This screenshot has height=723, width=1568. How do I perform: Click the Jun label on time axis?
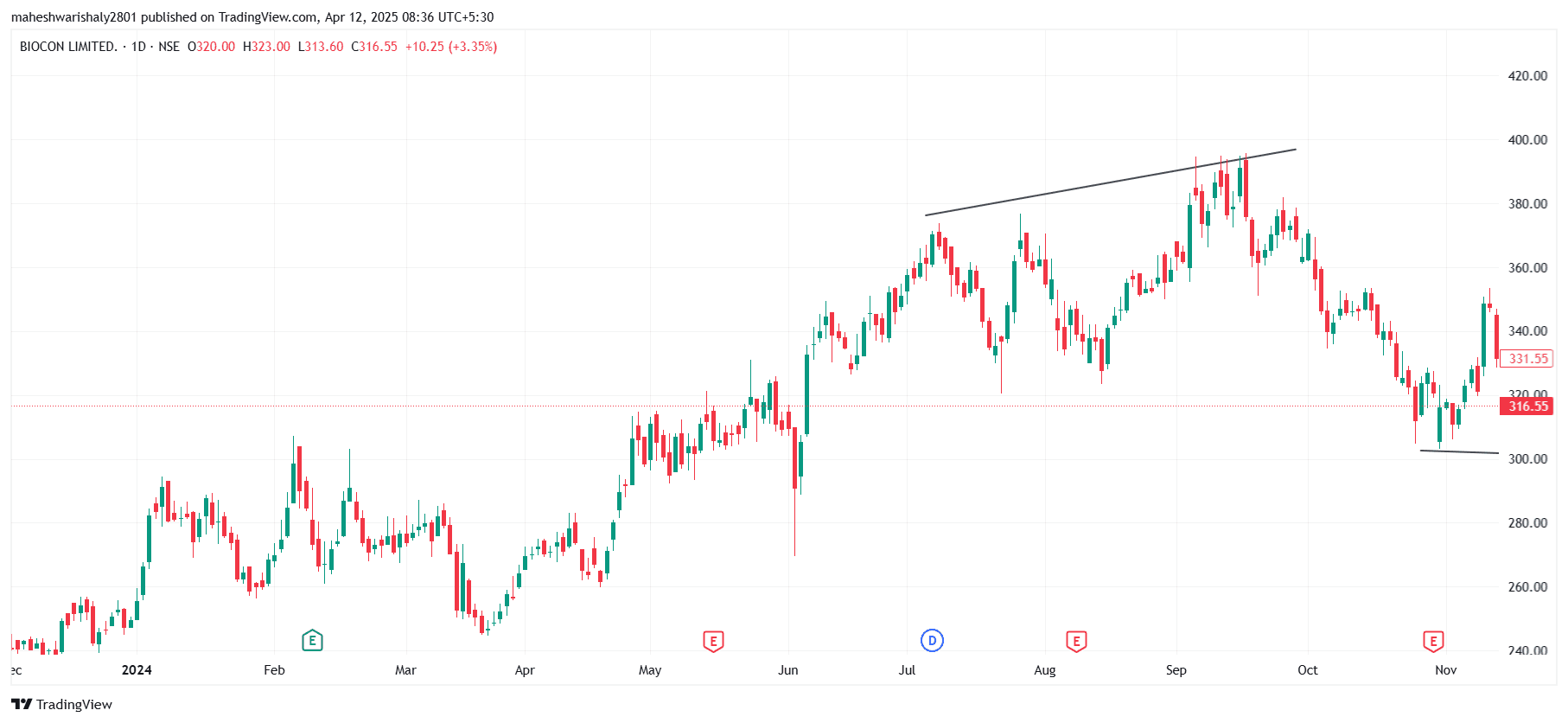[x=788, y=670]
